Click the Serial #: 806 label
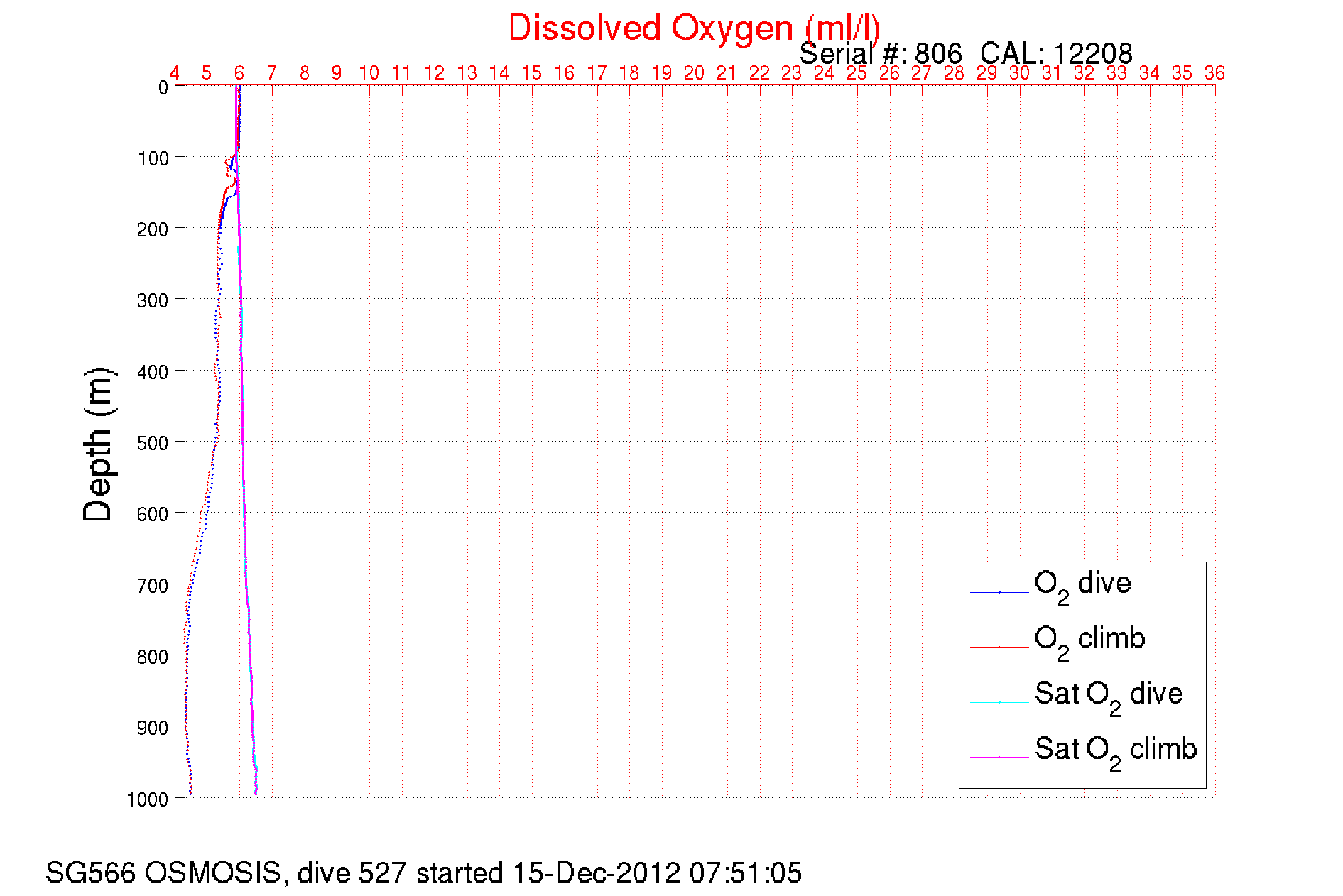The height and width of the screenshot is (896, 1343). coord(881,54)
